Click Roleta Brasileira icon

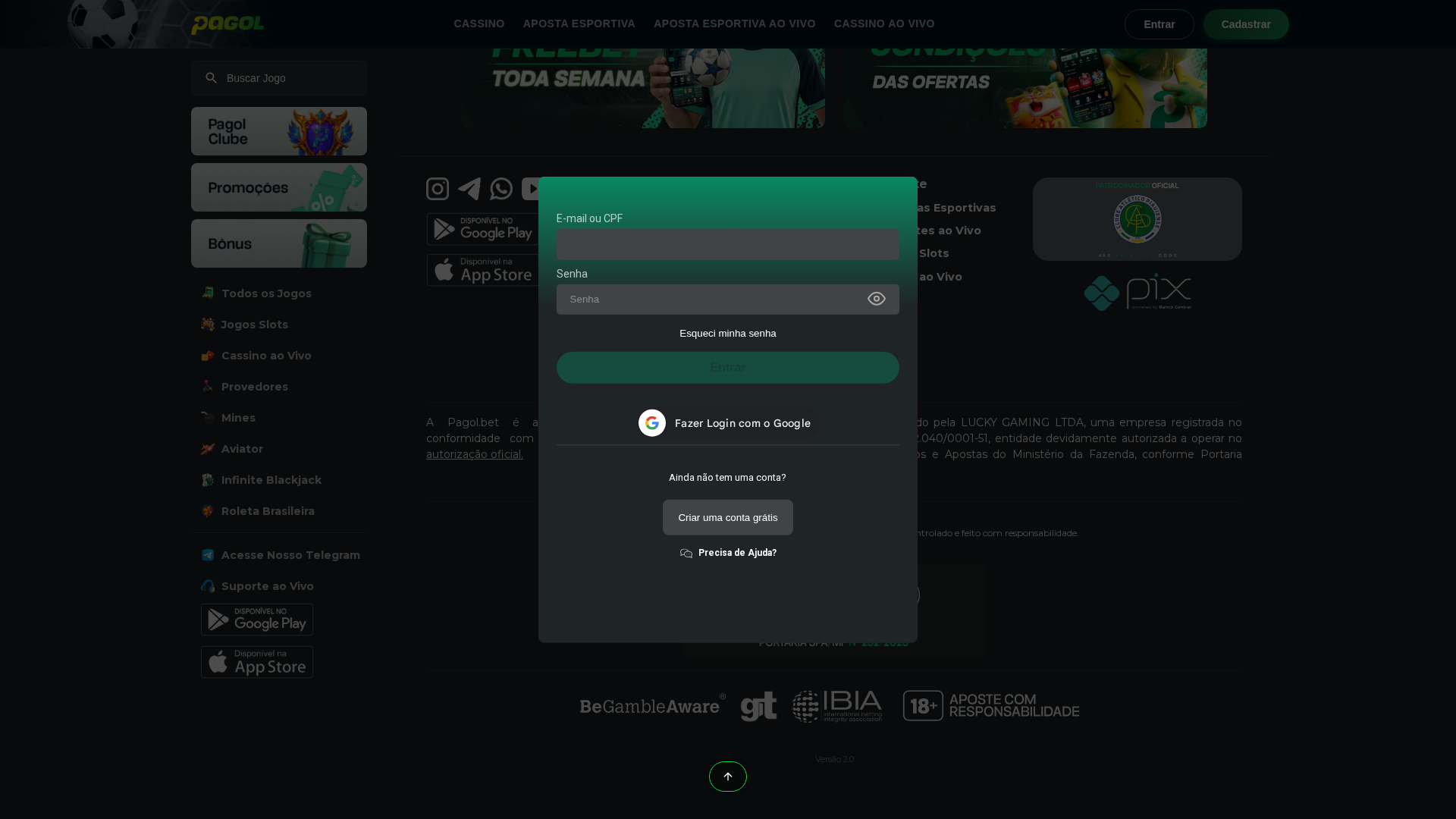coord(208,511)
